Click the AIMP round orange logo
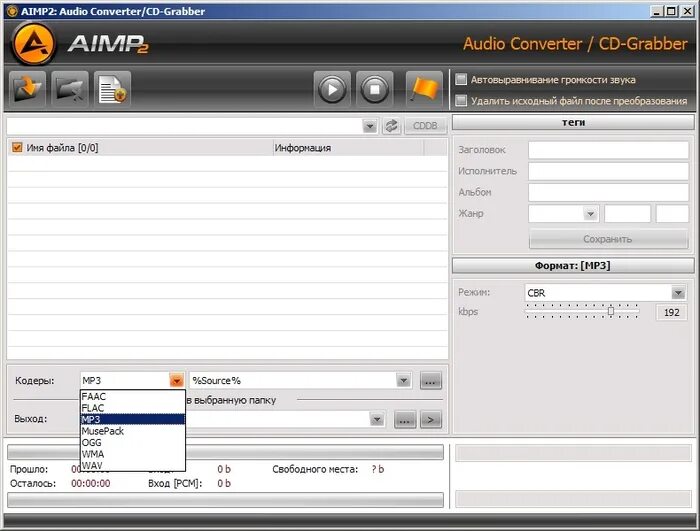Image resolution: width=700 pixels, height=531 pixels. tap(34, 45)
